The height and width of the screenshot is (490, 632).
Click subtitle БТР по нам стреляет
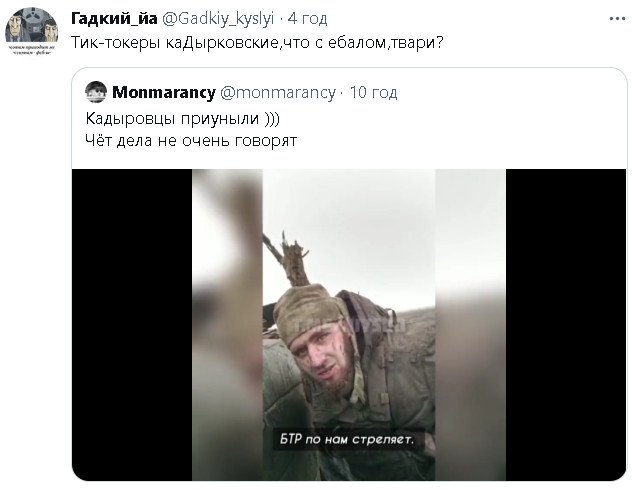click(347, 438)
